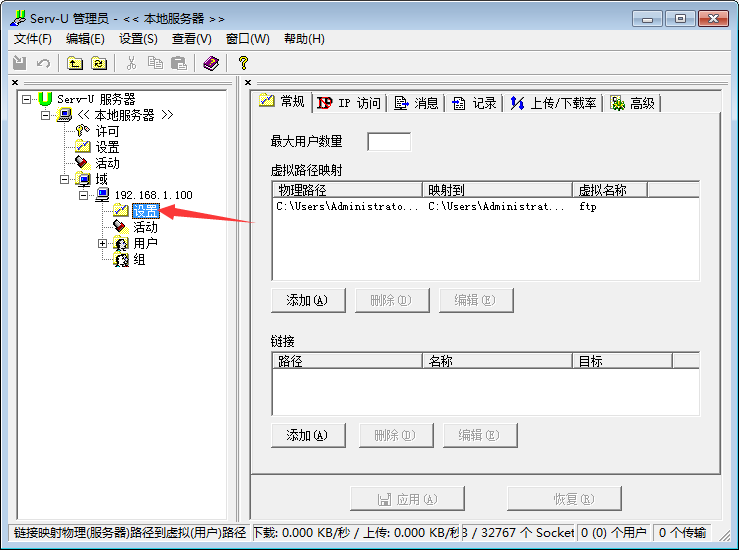This screenshot has height=550, width=739.
Task: Open the 活动 node under 本地服务器
Action: coord(107,163)
